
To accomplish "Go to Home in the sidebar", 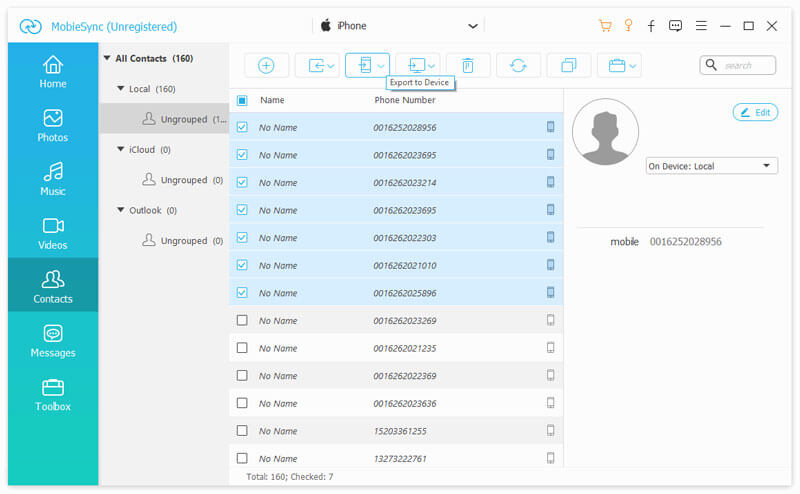I will coord(53,71).
